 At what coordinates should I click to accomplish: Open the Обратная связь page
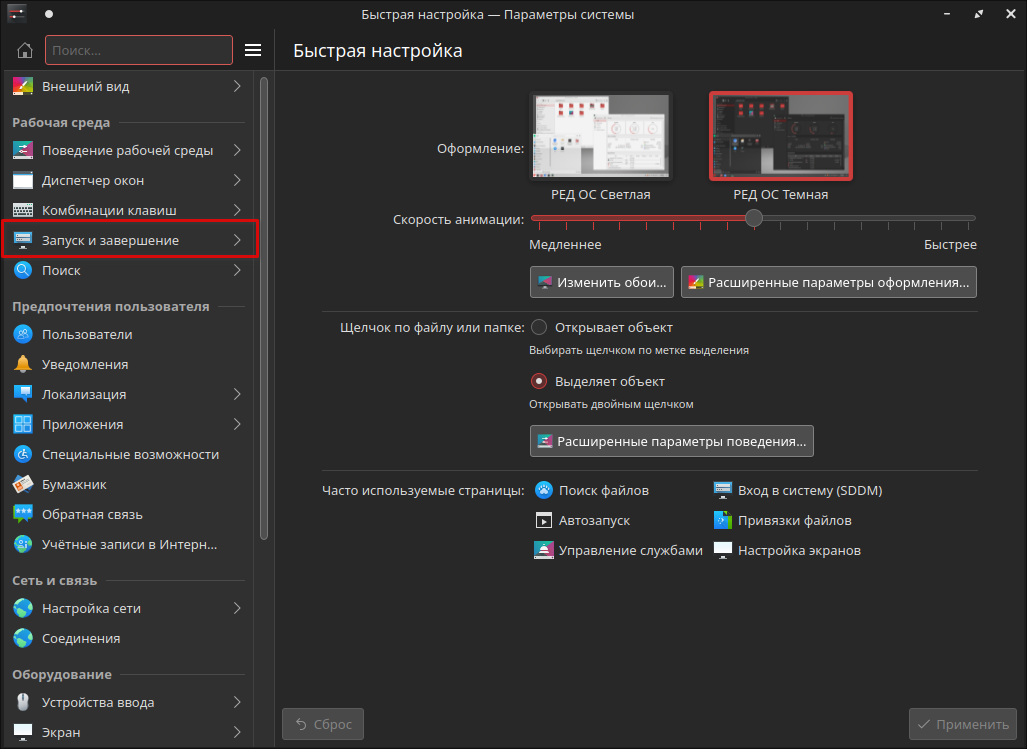pyautogui.click(x=129, y=515)
